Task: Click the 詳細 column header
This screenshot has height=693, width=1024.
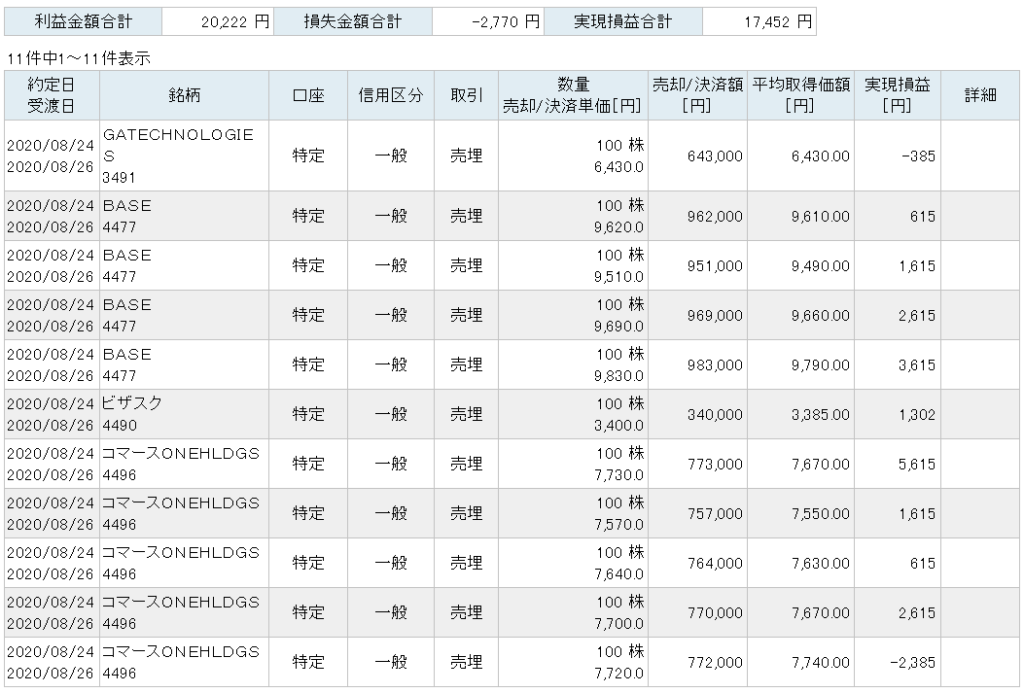Action: click(980, 95)
